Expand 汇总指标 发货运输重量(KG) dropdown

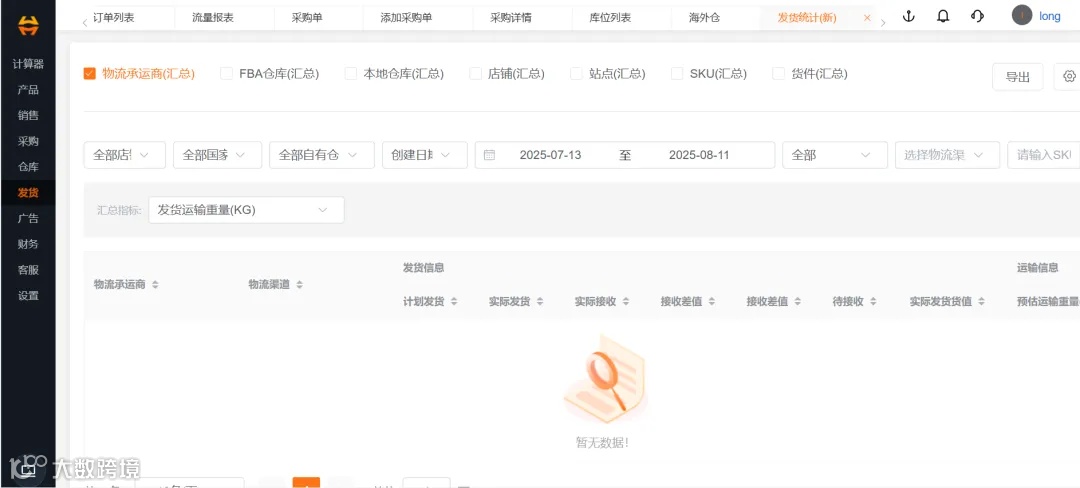(247, 210)
